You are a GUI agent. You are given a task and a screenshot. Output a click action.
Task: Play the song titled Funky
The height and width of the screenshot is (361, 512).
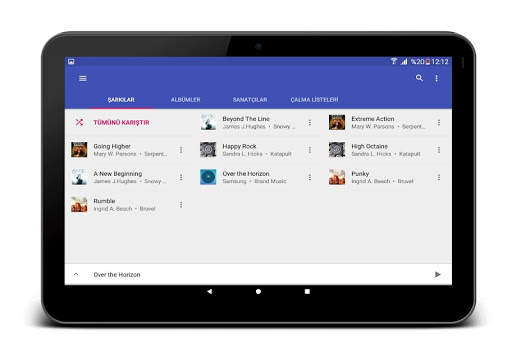tap(360, 174)
